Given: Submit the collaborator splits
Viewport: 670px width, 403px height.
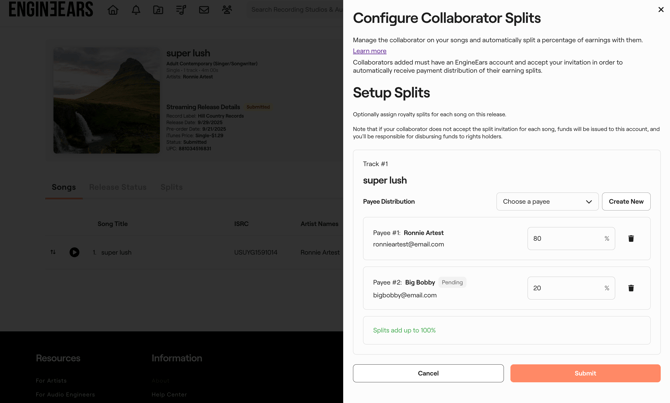Looking at the screenshot, I should [585, 373].
